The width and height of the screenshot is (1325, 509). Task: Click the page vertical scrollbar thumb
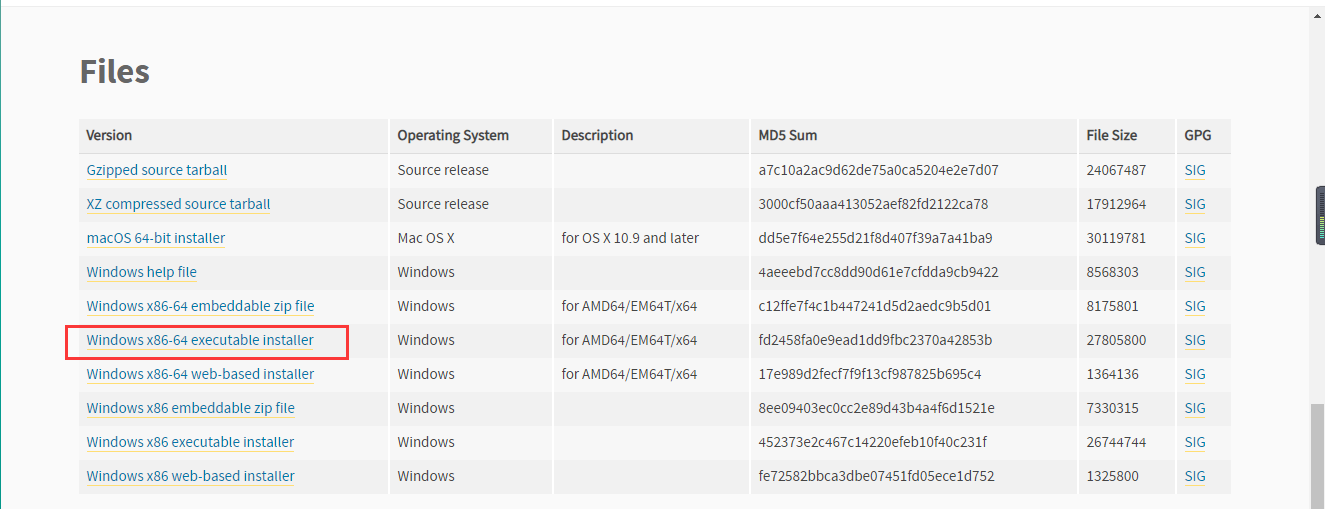(1317, 454)
